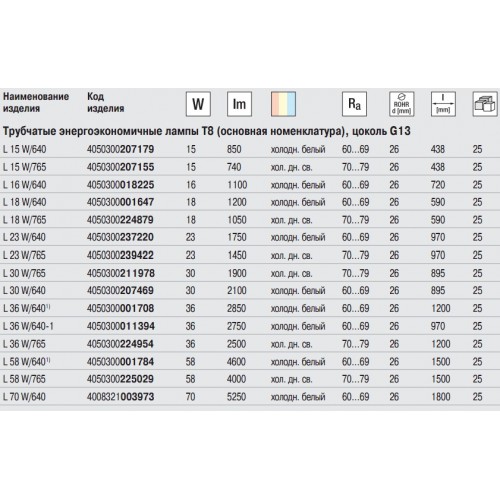This screenshot has height=500, width=500.
Task: Click lumen value 1050
Action: pos(237,220)
